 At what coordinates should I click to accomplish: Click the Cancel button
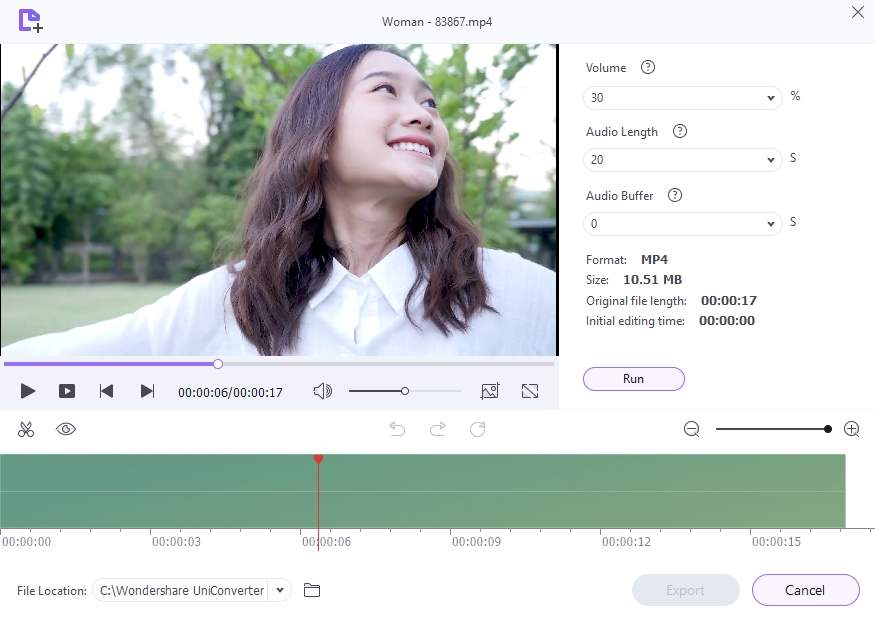click(805, 590)
